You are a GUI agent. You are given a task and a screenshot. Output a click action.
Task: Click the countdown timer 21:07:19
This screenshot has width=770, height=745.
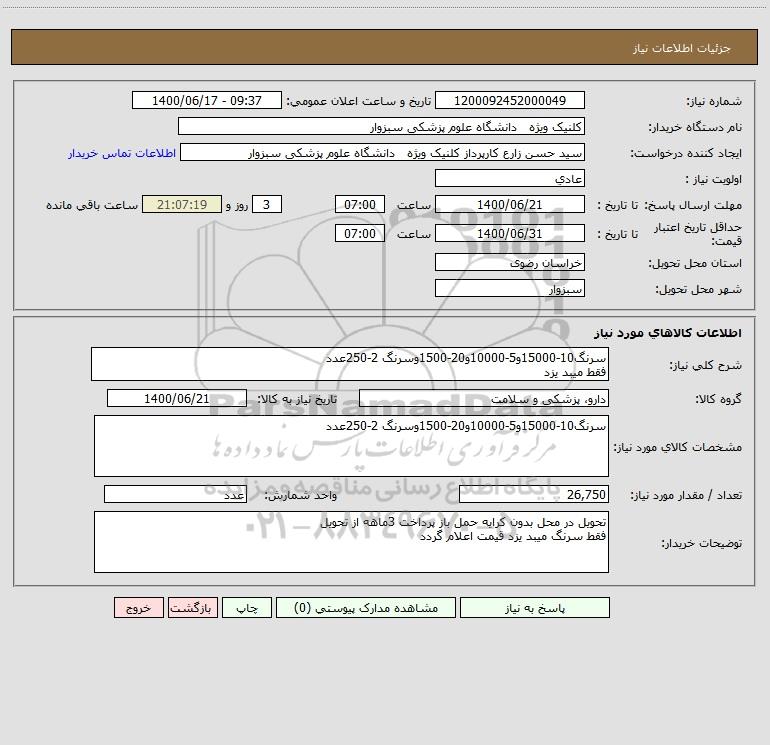(x=182, y=204)
